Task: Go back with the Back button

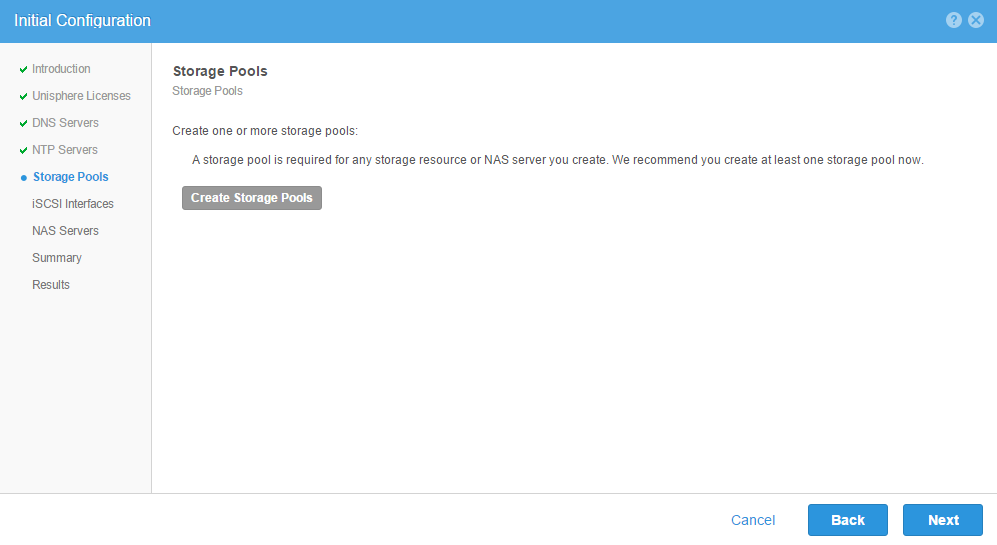Action: (848, 520)
